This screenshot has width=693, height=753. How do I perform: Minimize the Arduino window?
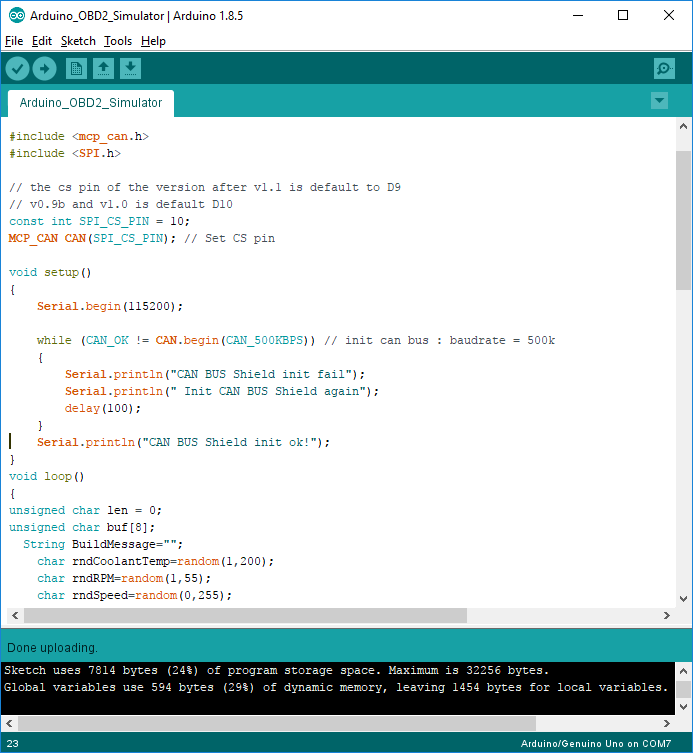(x=578, y=15)
